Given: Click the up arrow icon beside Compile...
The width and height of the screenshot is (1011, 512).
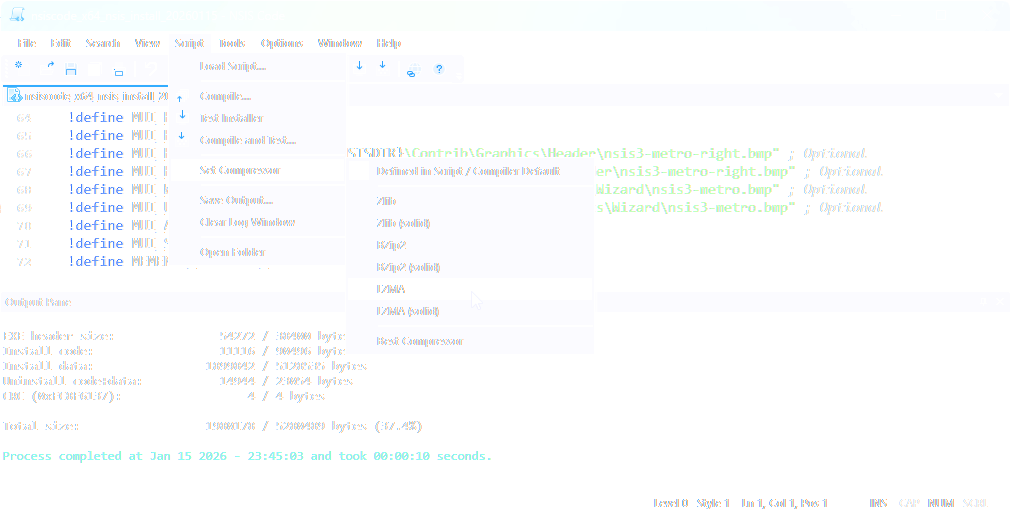Looking at the screenshot, I should pos(180,99).
